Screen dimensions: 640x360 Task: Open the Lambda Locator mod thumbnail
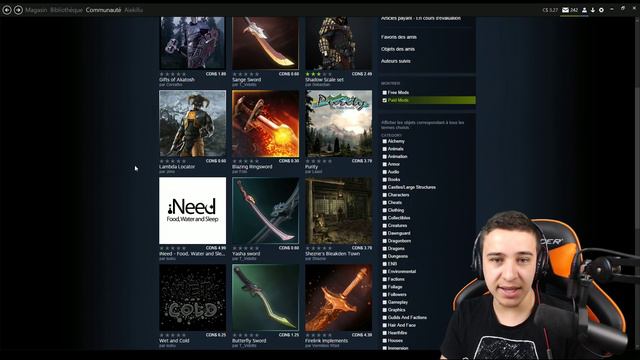pyautogui.click(x=192, y=123)
